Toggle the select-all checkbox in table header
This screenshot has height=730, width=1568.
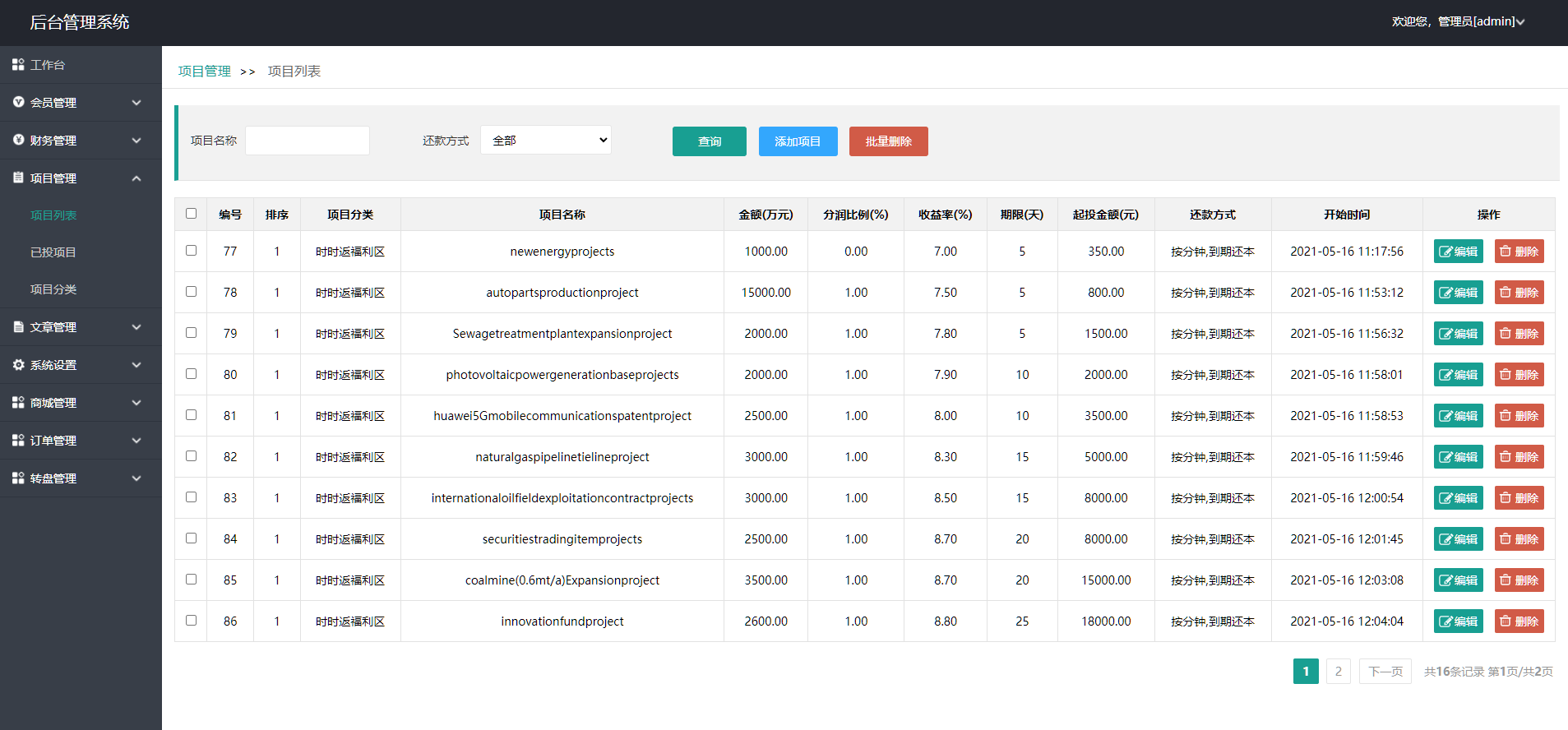[192, 214]
